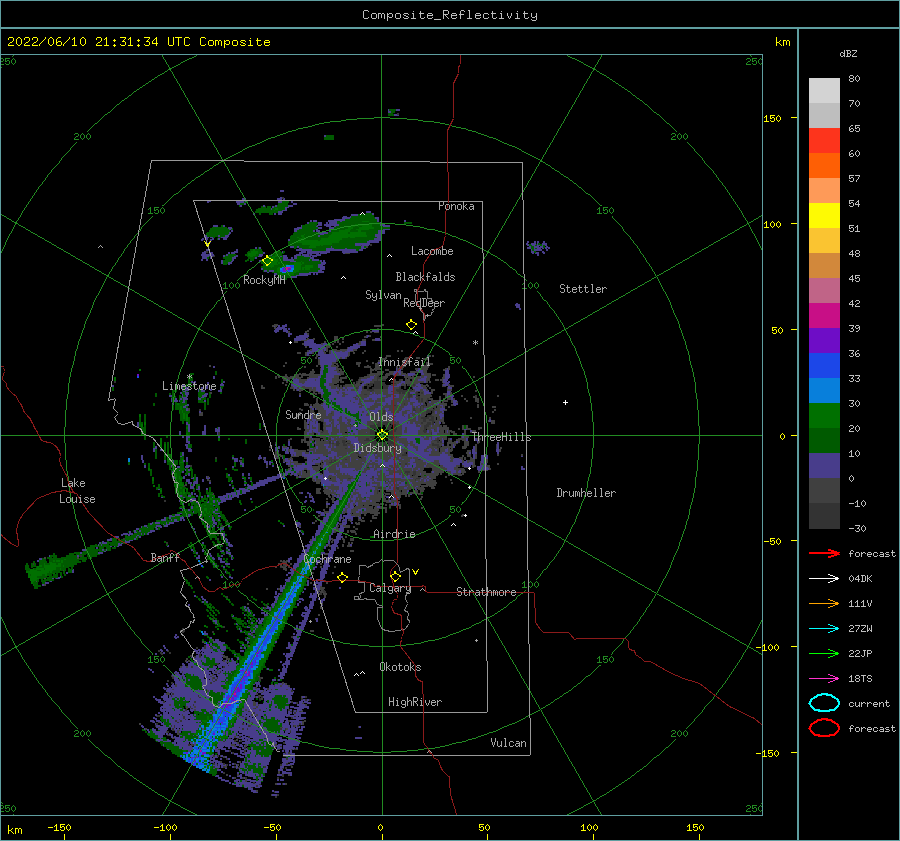Click the 65 dBZ red color swatch

(x=824, y=141)
